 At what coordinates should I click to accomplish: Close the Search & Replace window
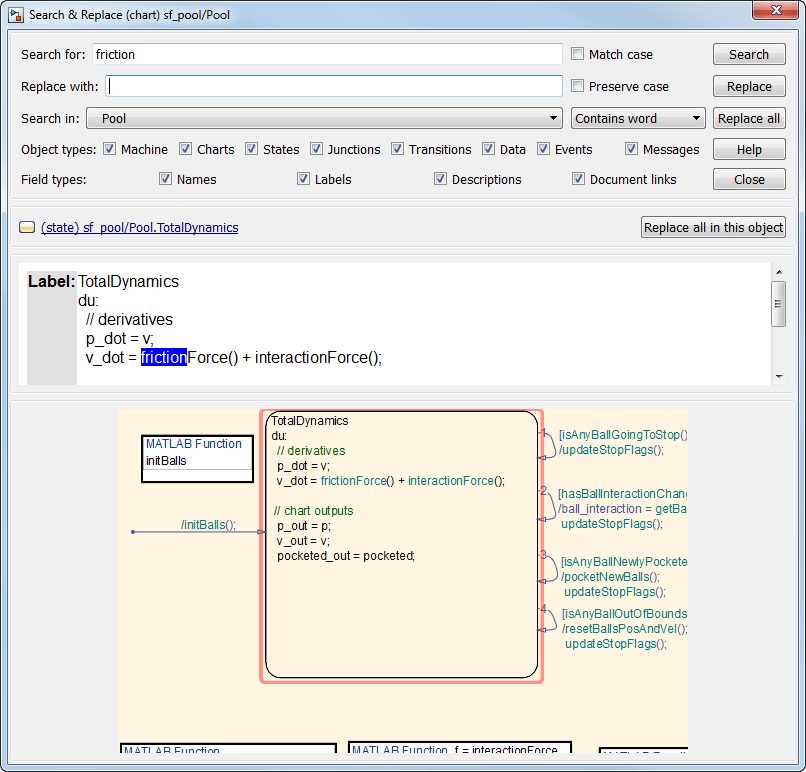(776, 10)
